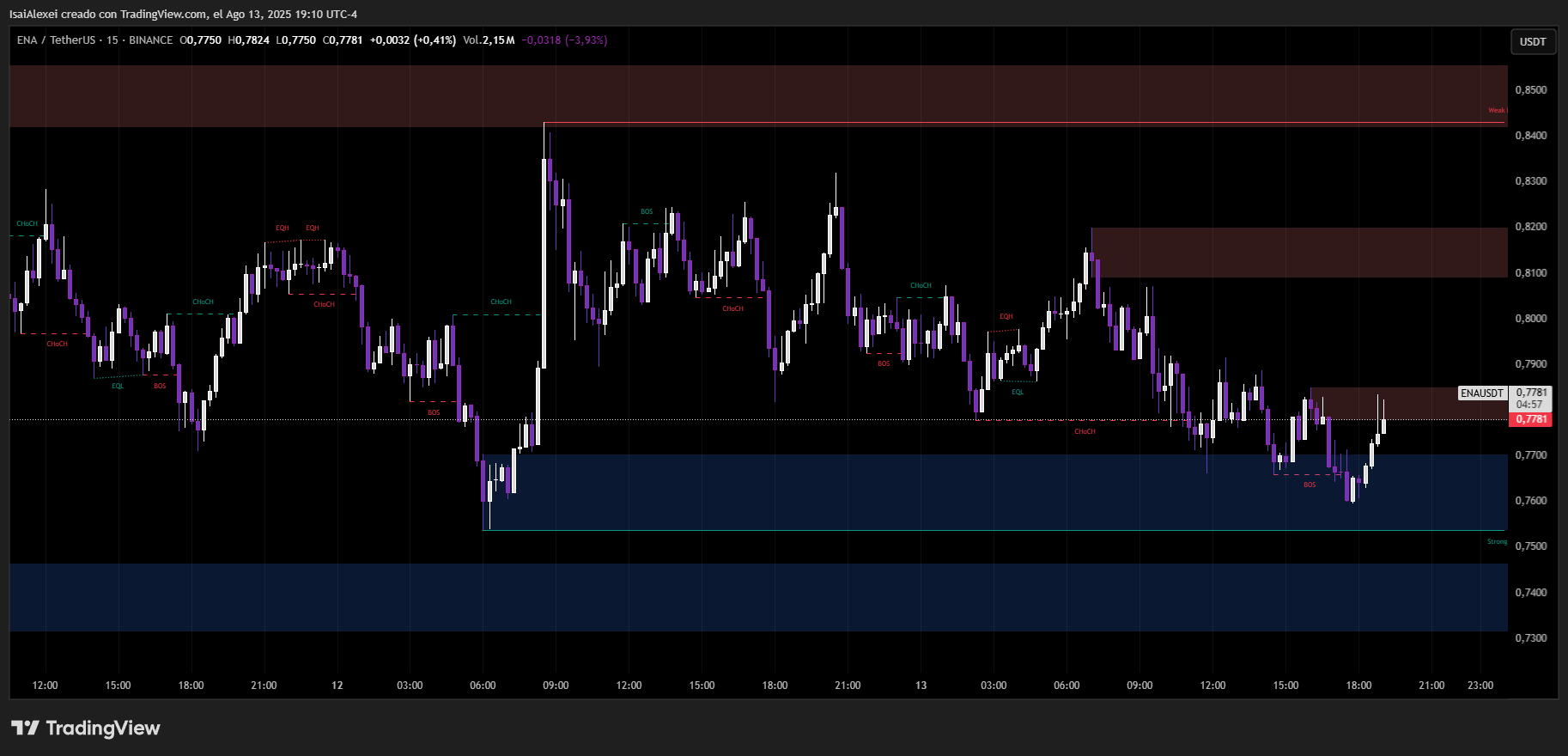
Task: Click the red 0,7781 current price tag
Action: pyautogui.click(x=1531, y=419)
